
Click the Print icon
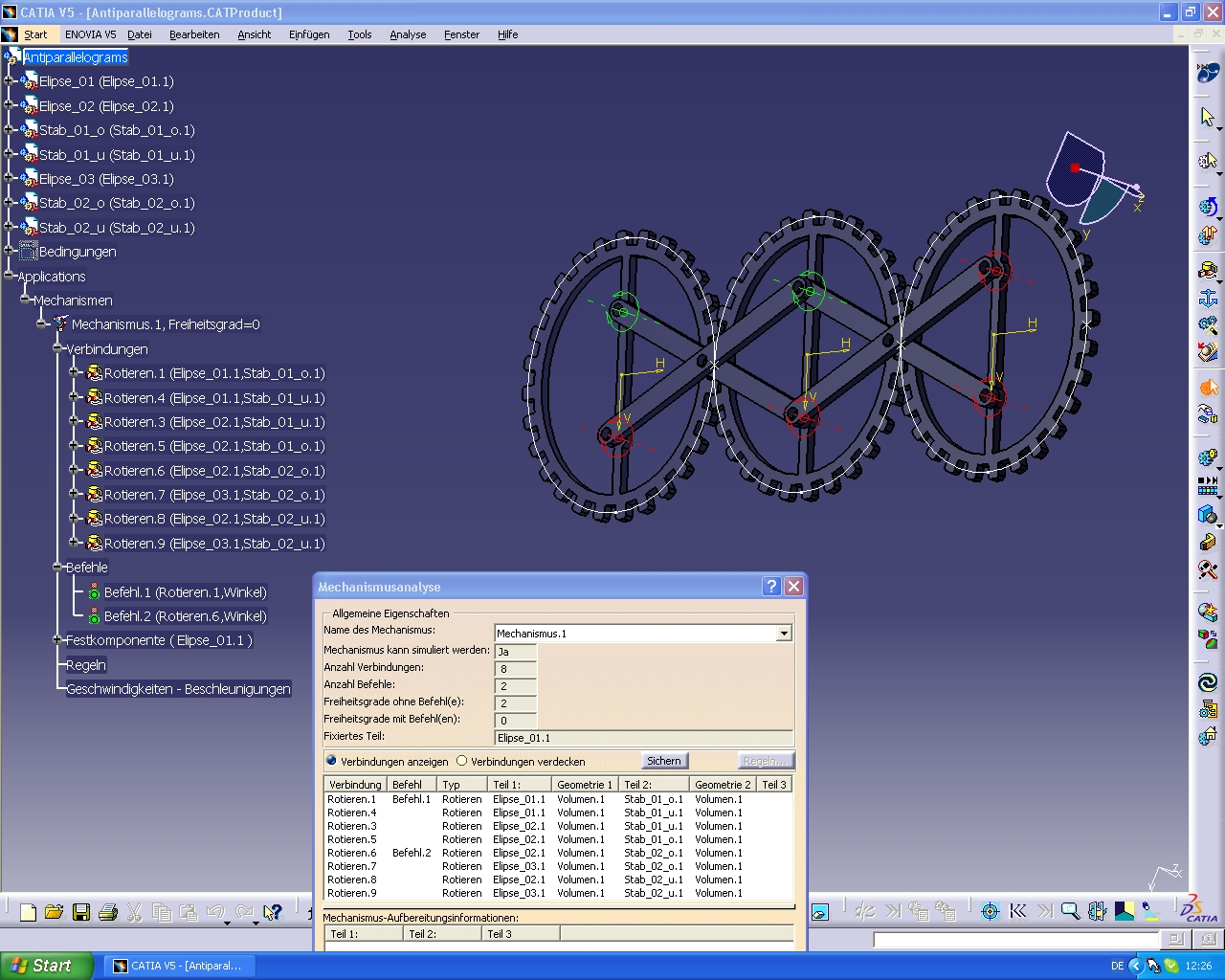click(108, 912)
